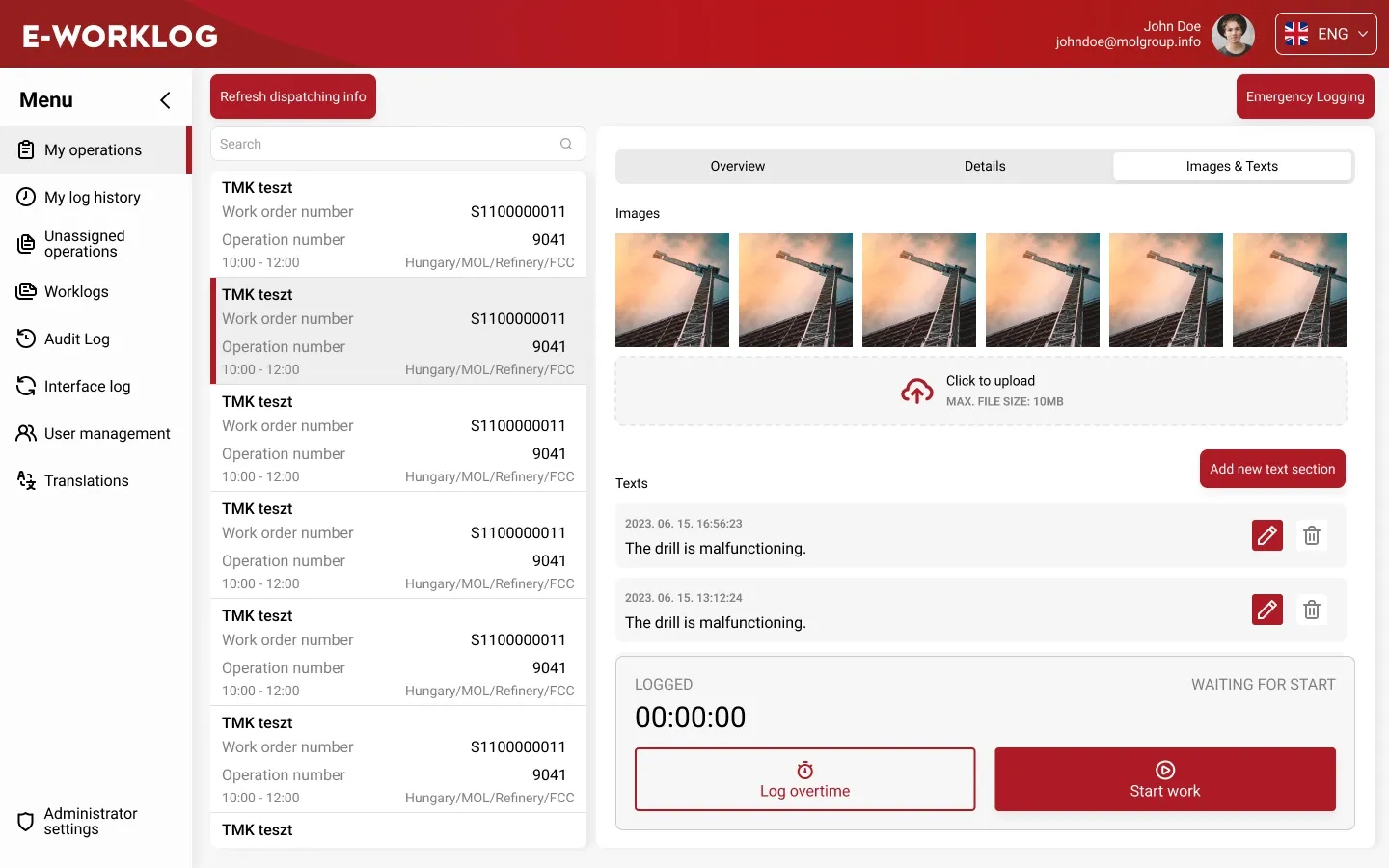The width and height of the screenshot is (1389, 868).
Task: Switch to the Overview tab
Action: pyautogui.click(x=738, y=166)
